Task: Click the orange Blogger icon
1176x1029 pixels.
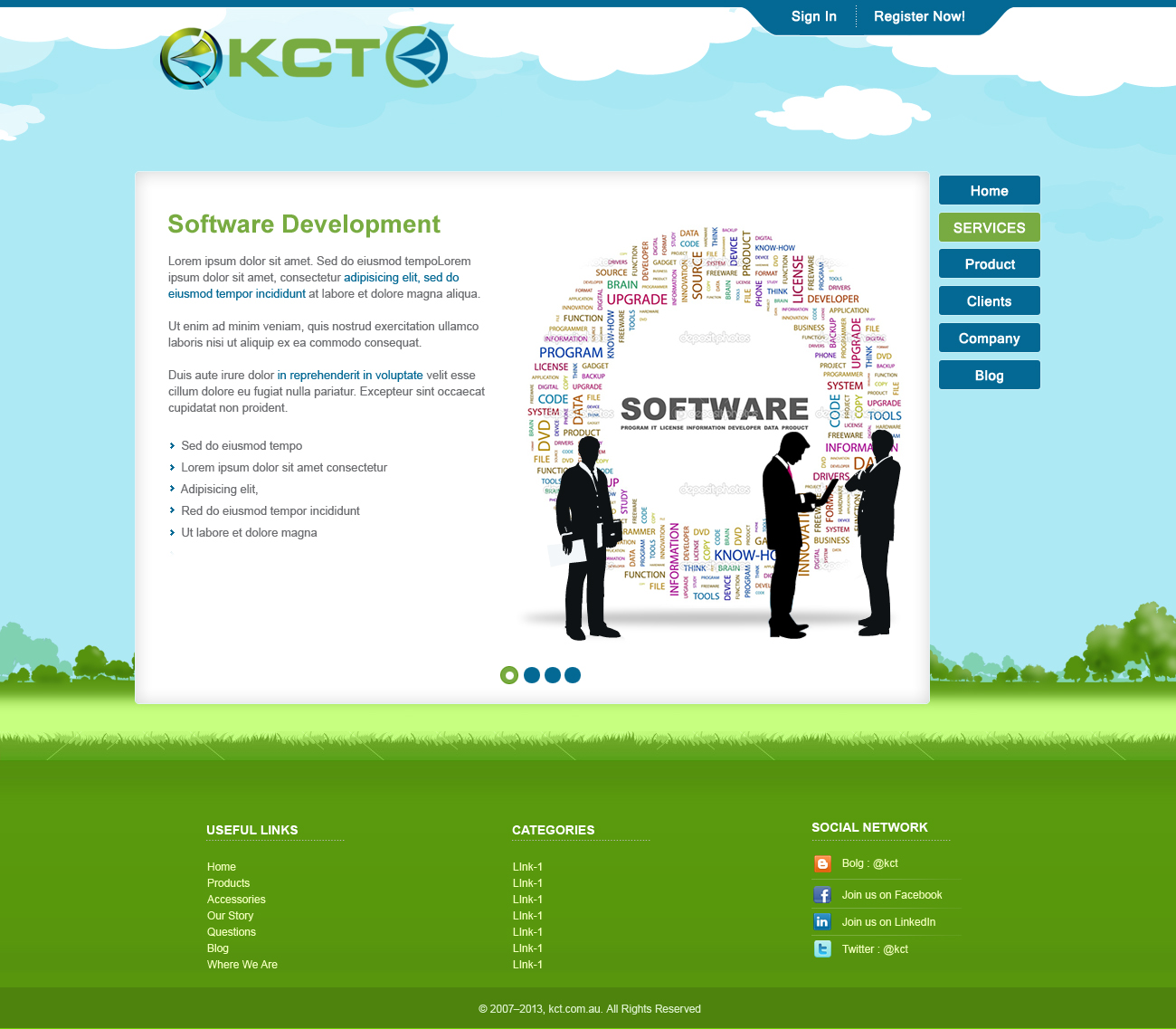Action: coord(822,863)
